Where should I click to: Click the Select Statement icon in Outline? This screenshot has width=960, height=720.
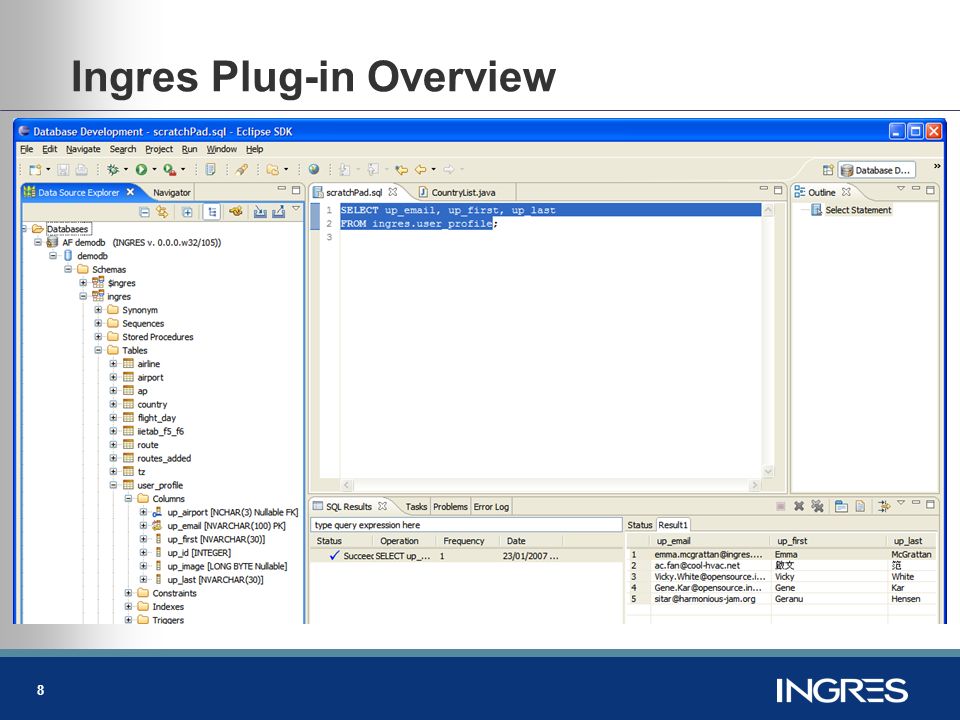coord(816,210)
